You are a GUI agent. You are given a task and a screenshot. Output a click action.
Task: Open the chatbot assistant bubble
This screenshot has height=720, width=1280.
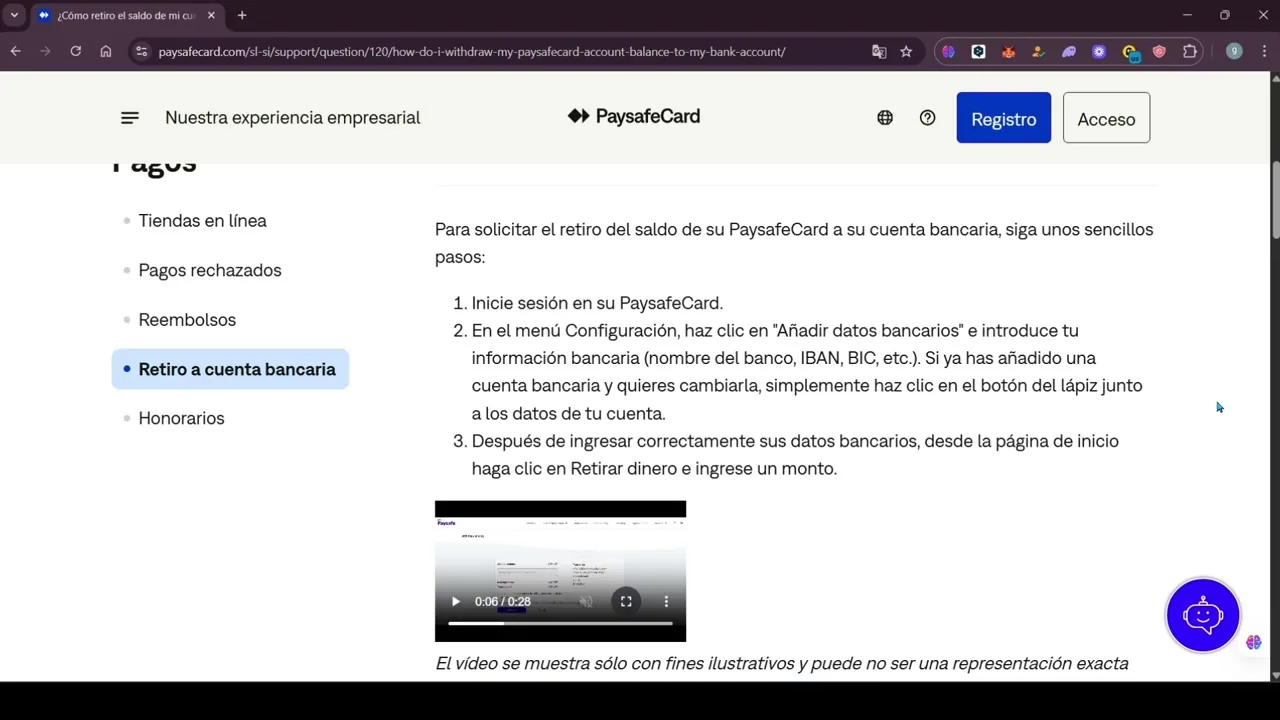(1203, 615)
